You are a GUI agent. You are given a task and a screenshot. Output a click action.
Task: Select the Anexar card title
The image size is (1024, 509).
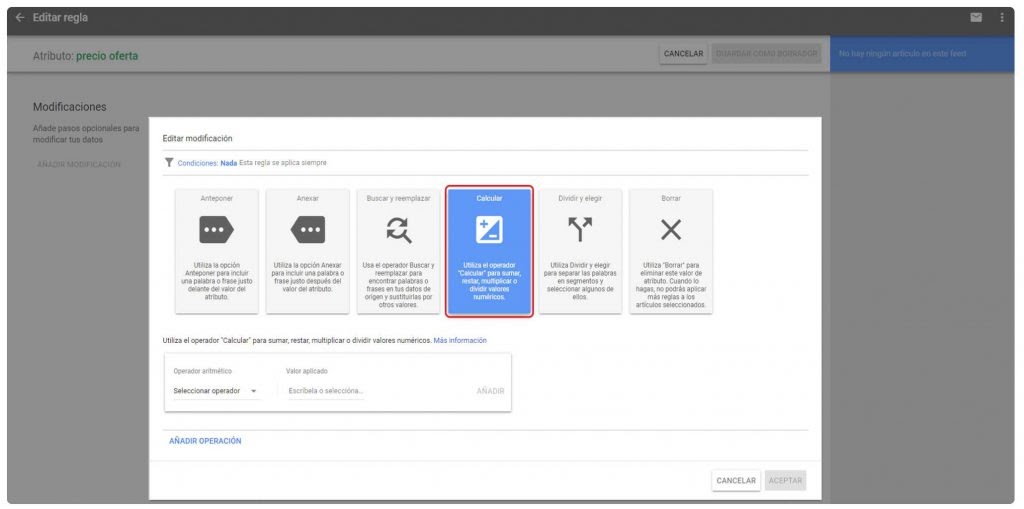(308, 198)
